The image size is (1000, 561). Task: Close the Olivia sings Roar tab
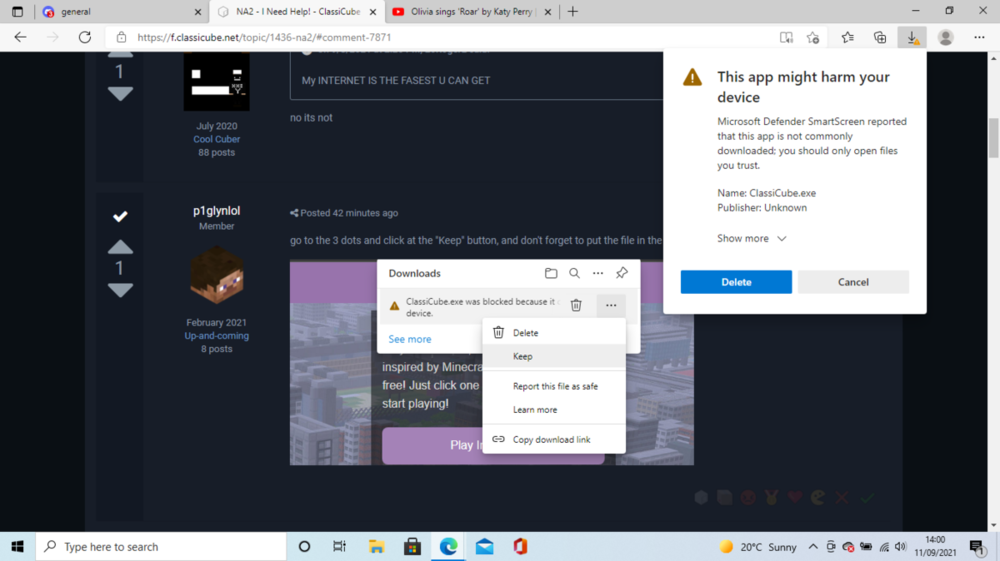pyautogui.click(x=548, y=11)
